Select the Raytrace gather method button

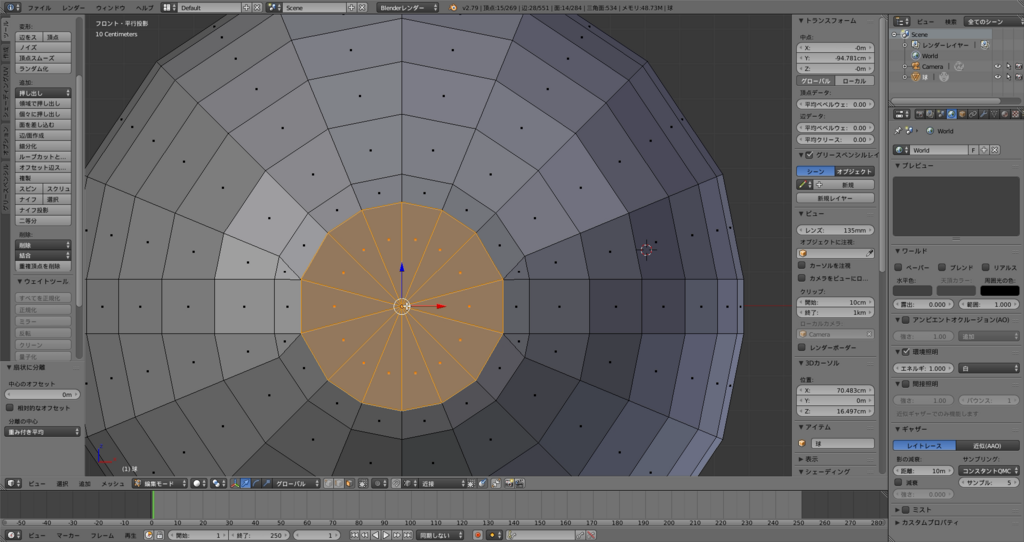(x=924, y=445)
